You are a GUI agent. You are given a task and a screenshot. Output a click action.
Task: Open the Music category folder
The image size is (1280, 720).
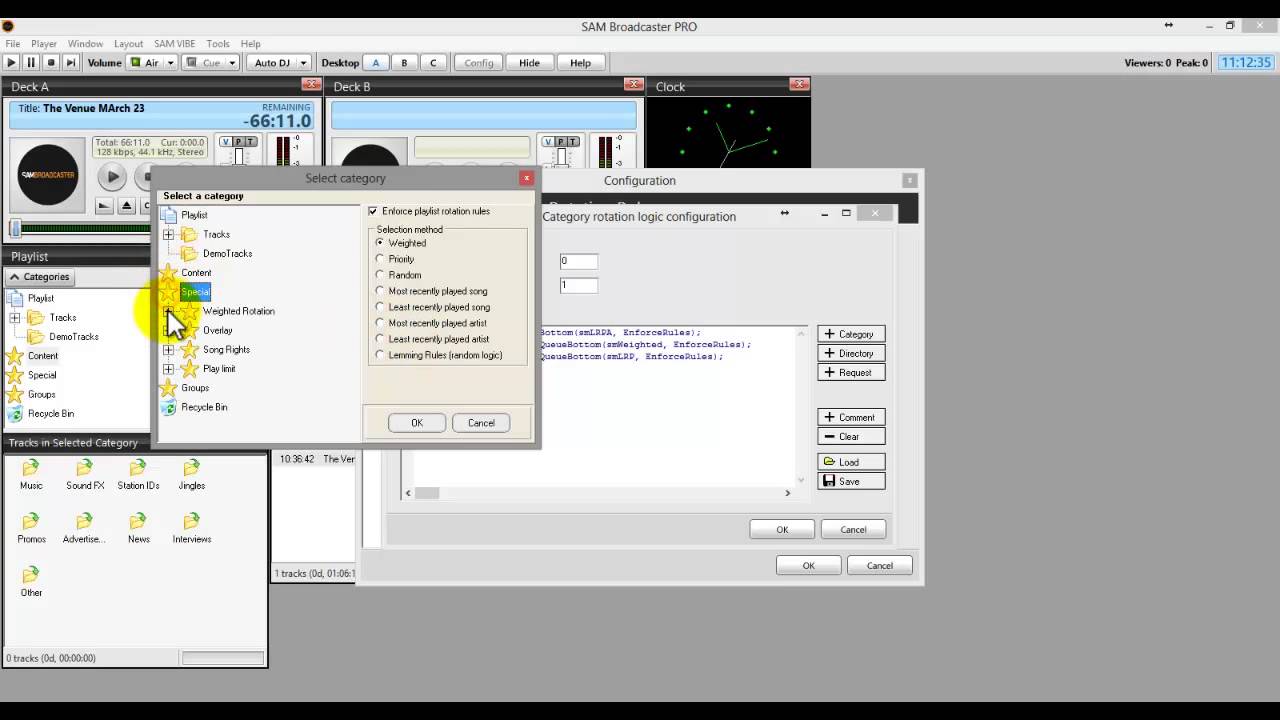31,475
